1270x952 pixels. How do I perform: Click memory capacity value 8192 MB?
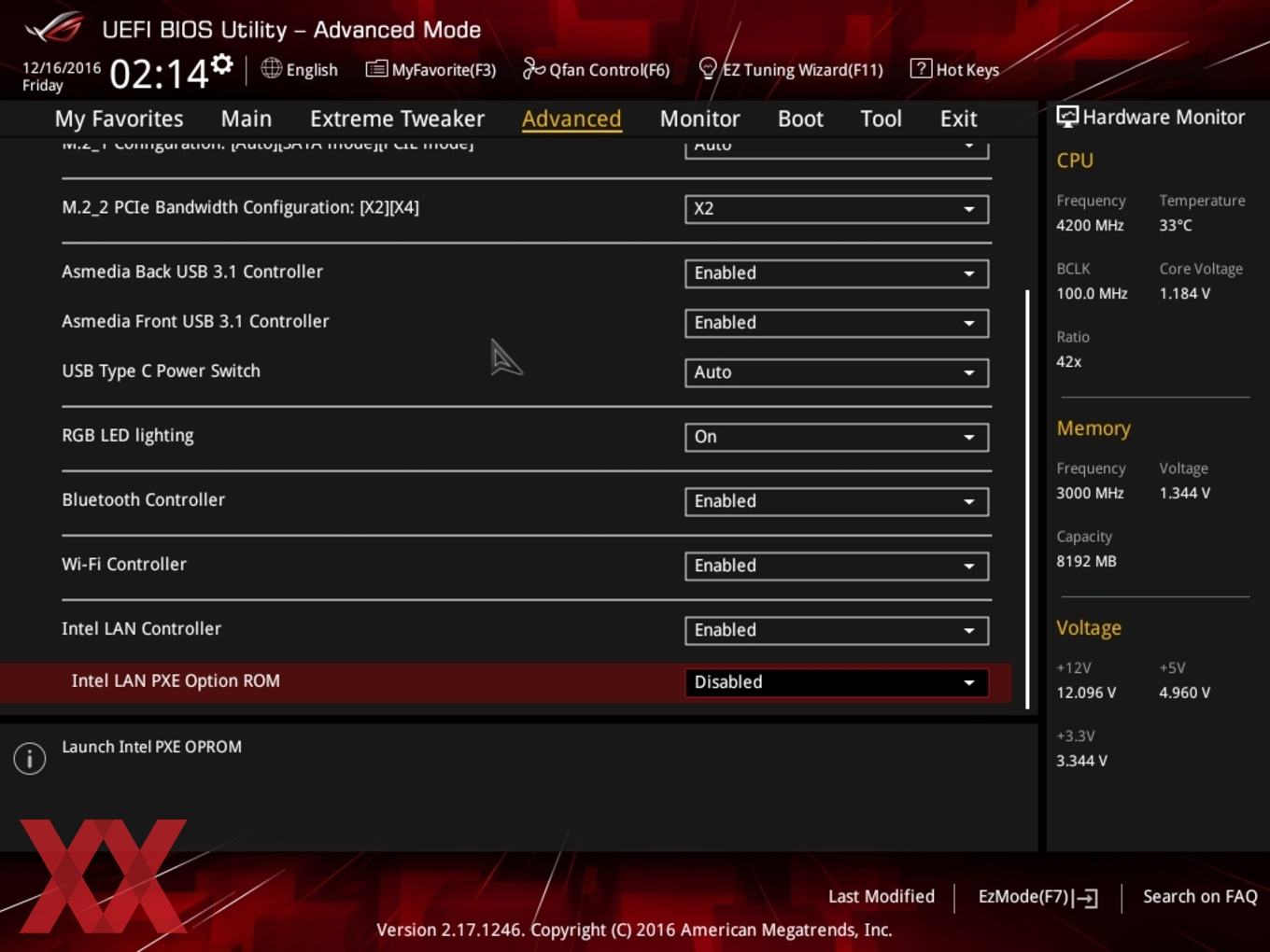pos(1086,561)
